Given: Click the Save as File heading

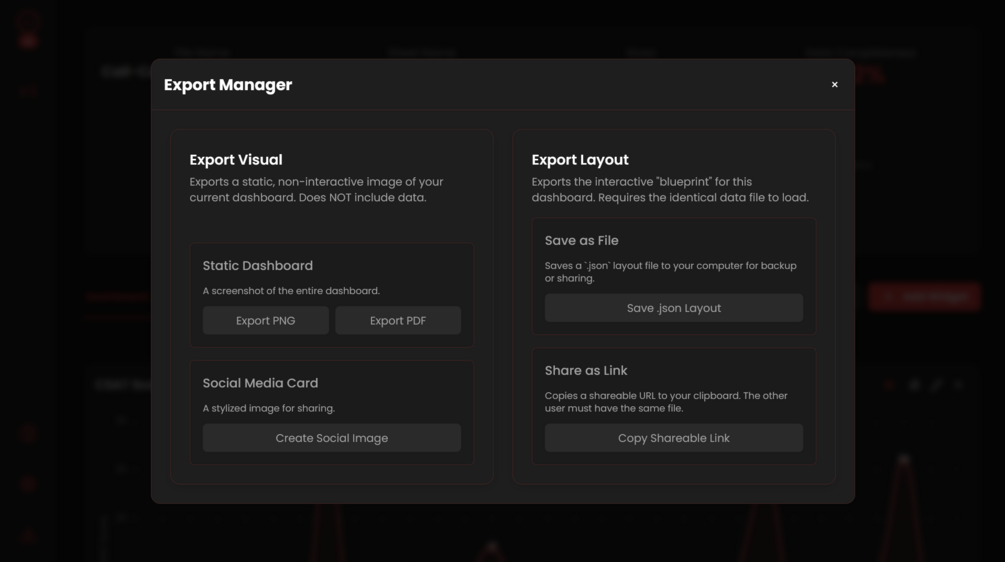Looking at the screenshot, I should click(x=581, y=241).
